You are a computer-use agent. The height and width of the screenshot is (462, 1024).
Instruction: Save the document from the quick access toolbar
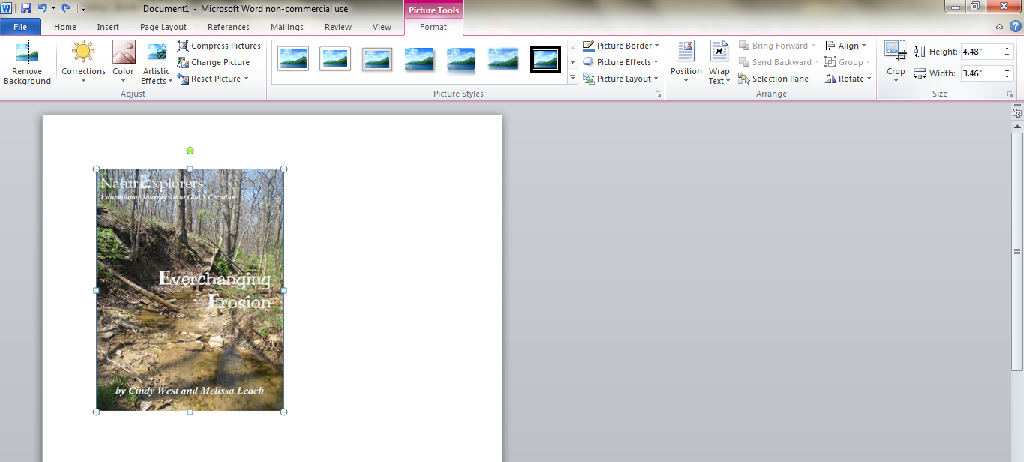point(26,8)
